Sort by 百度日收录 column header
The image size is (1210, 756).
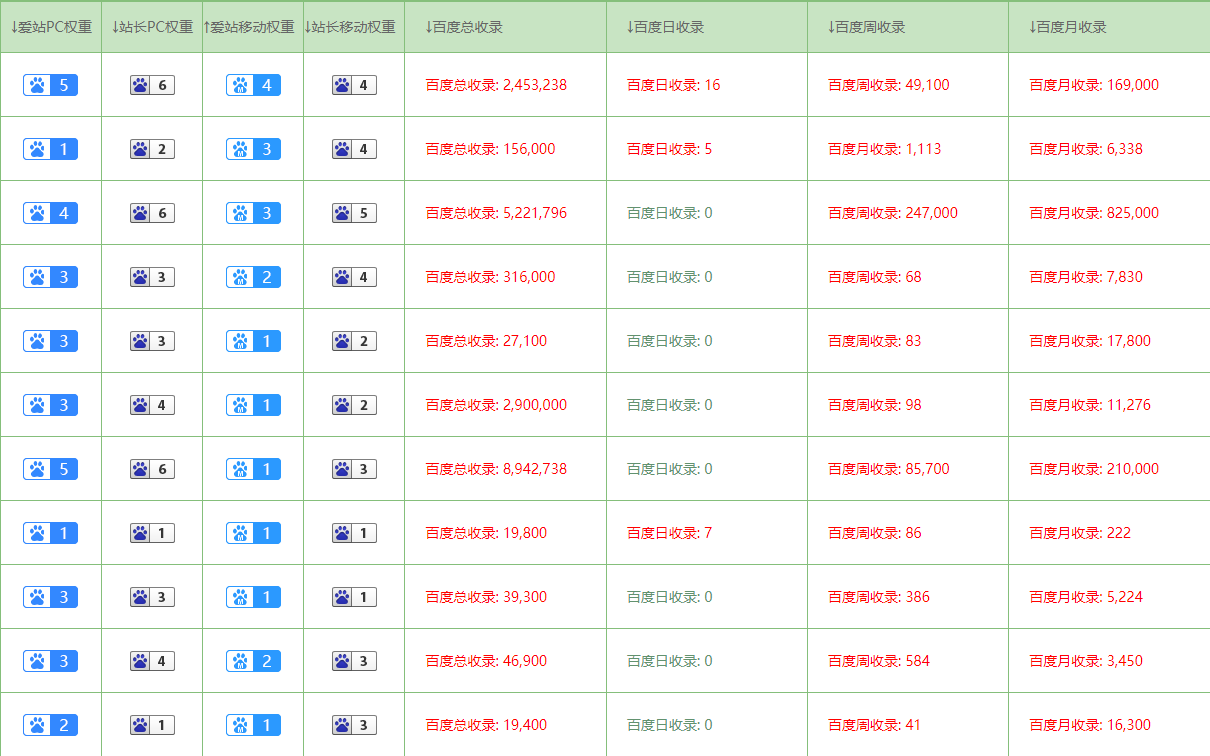tap(665, 27)
